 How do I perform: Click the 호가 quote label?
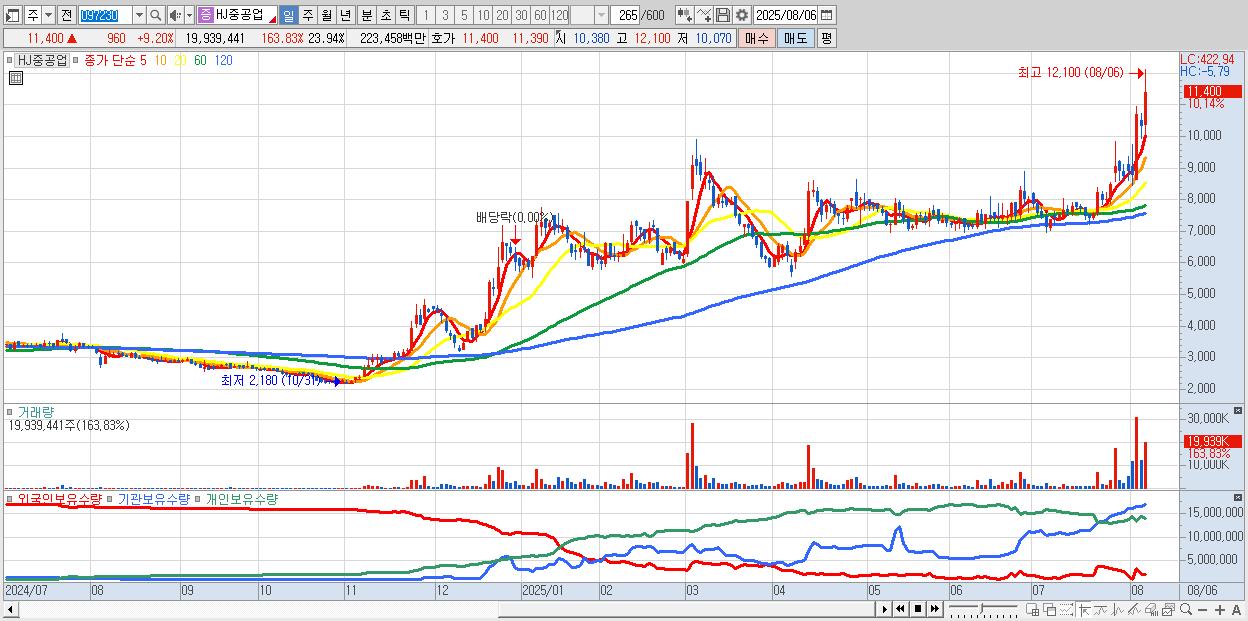pyautogui.click(x=442, y=38)
